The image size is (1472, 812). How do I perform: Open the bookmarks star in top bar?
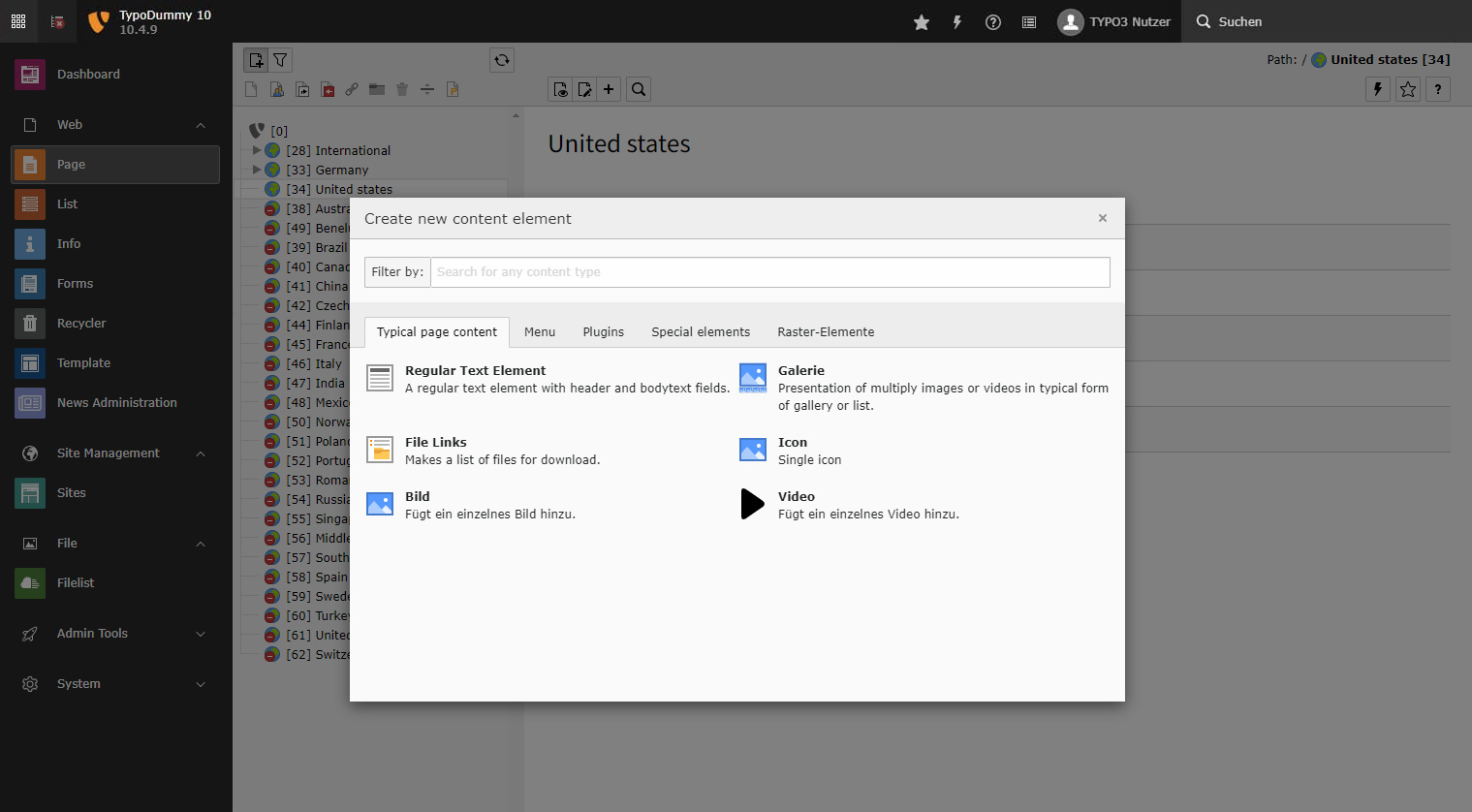point(922,21)
